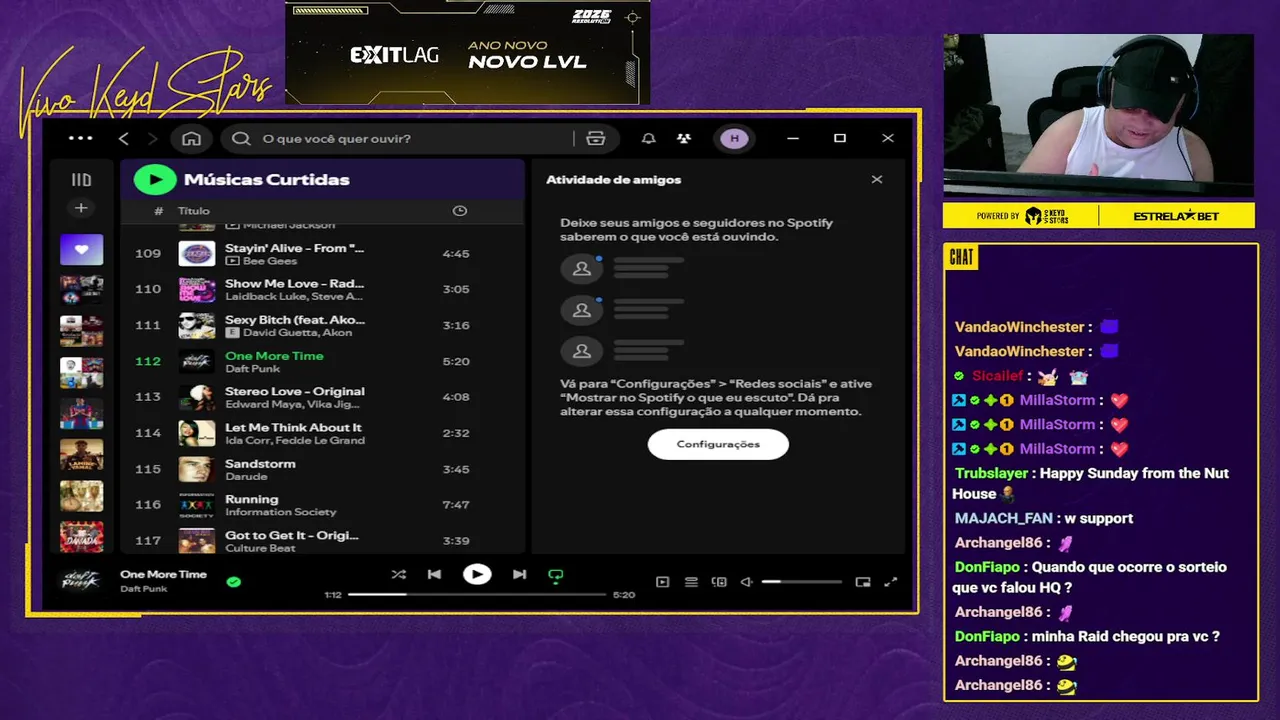
Task: Play Músicas Curtidas with green play button
Action: tap(155, 180)
